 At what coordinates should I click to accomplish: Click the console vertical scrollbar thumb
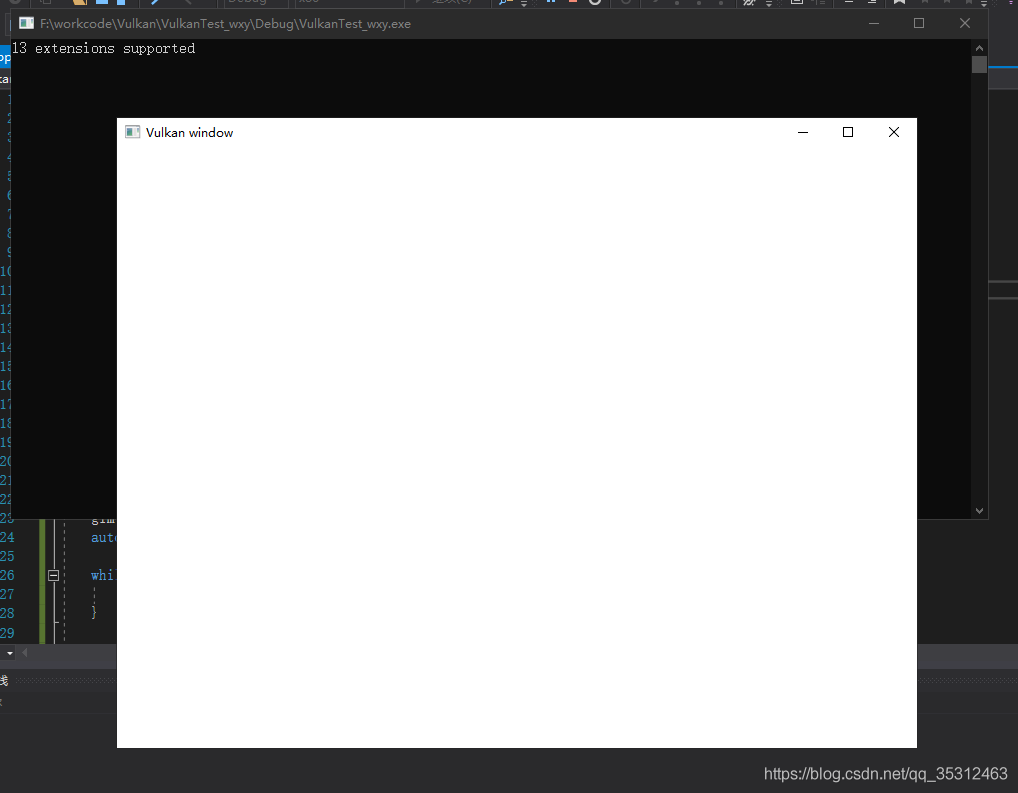pyautogui.click(x=979, y=65)
